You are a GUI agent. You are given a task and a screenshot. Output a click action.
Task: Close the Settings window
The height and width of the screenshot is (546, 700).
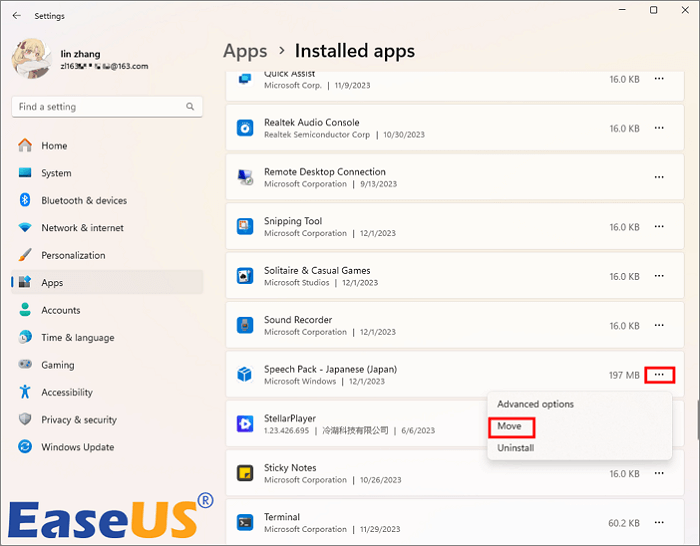685,10
